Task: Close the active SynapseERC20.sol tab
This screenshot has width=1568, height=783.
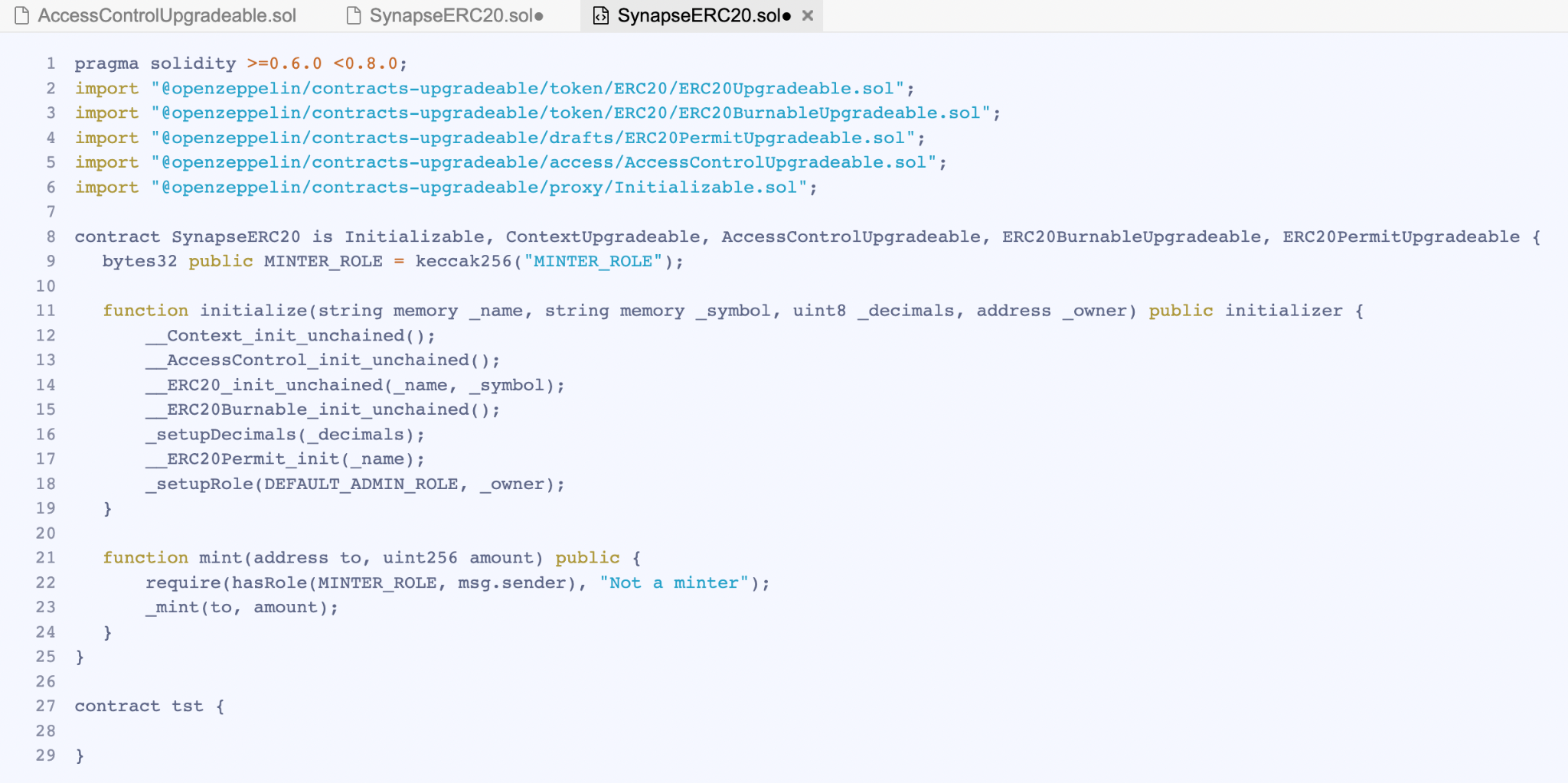Action: point(807,15)
